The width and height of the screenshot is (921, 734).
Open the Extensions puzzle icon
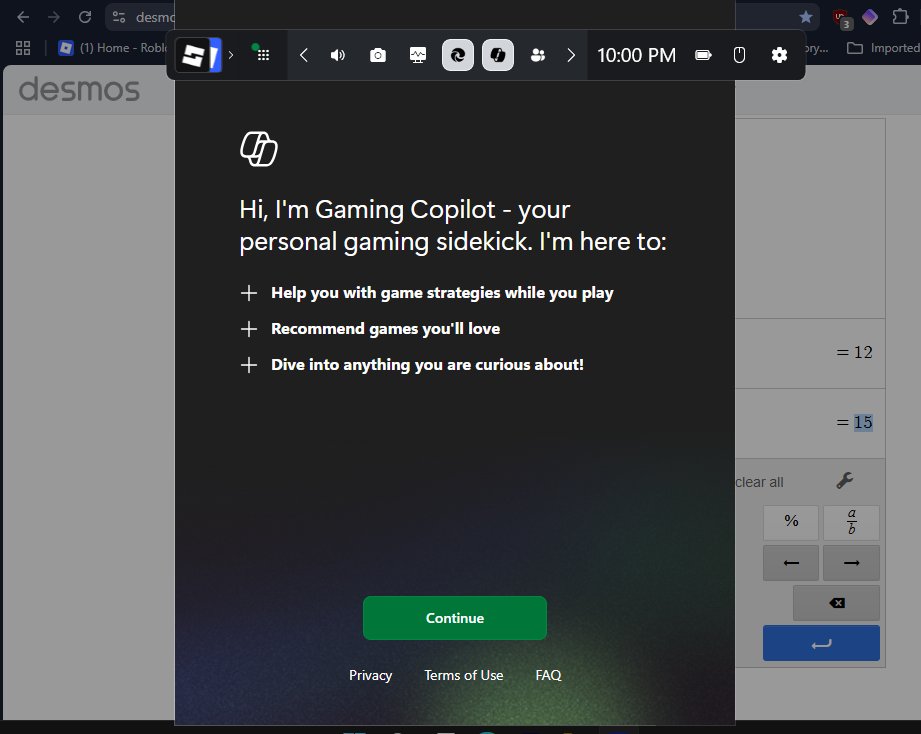coord(900,17)
